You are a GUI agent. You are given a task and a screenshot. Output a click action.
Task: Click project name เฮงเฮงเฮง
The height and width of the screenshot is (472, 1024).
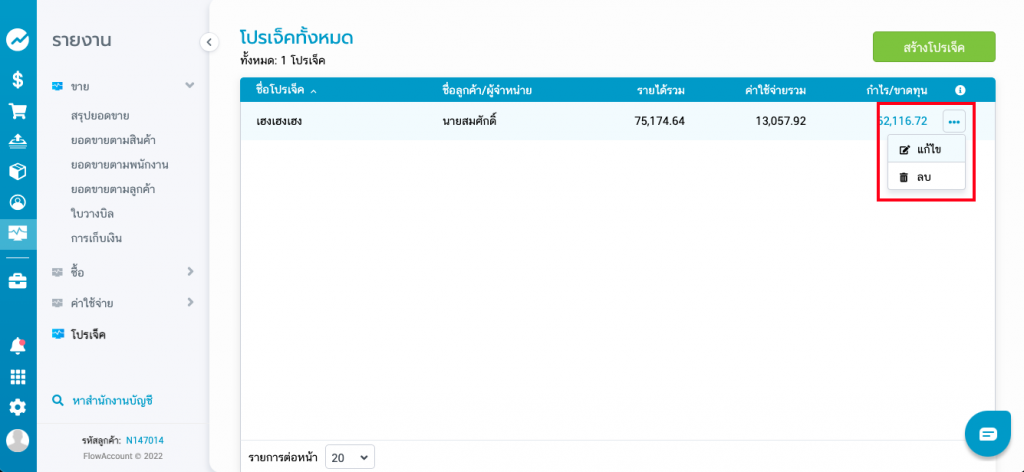click(279, 121)
